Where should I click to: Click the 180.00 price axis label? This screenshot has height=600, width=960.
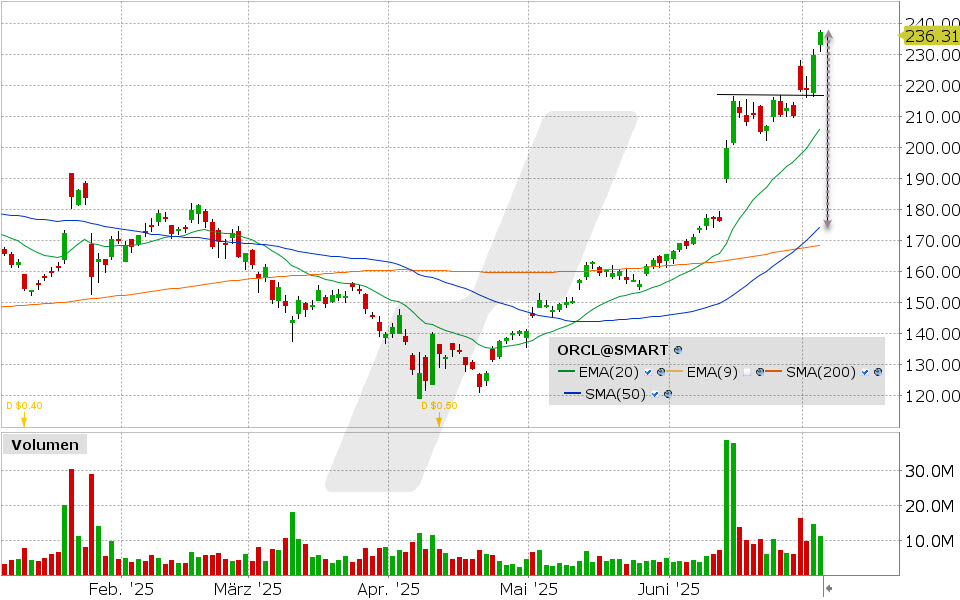point(932,210)
